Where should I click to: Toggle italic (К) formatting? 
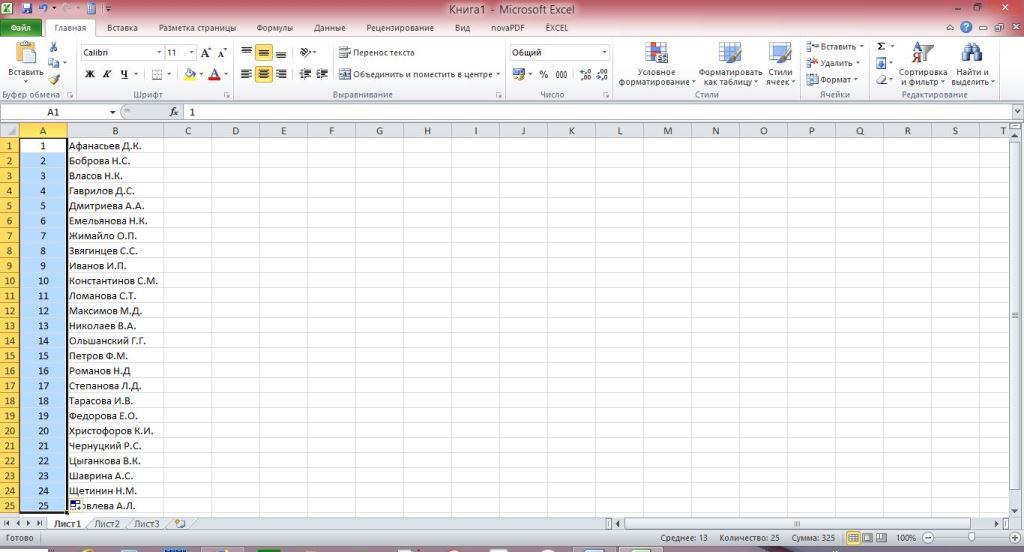(107, 74)
